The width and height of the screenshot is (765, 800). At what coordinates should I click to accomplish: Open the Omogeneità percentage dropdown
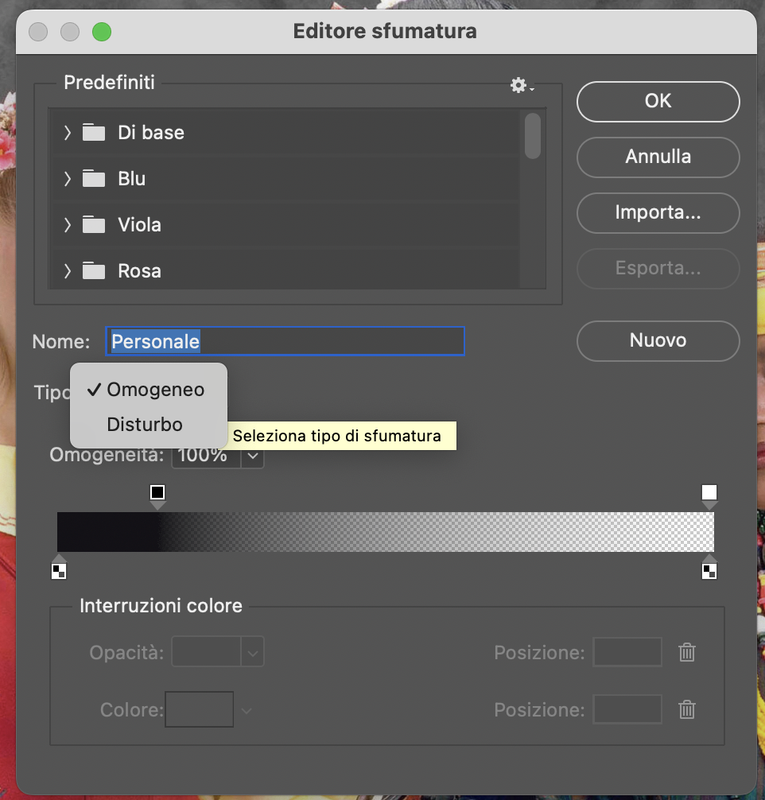point(253,455)
